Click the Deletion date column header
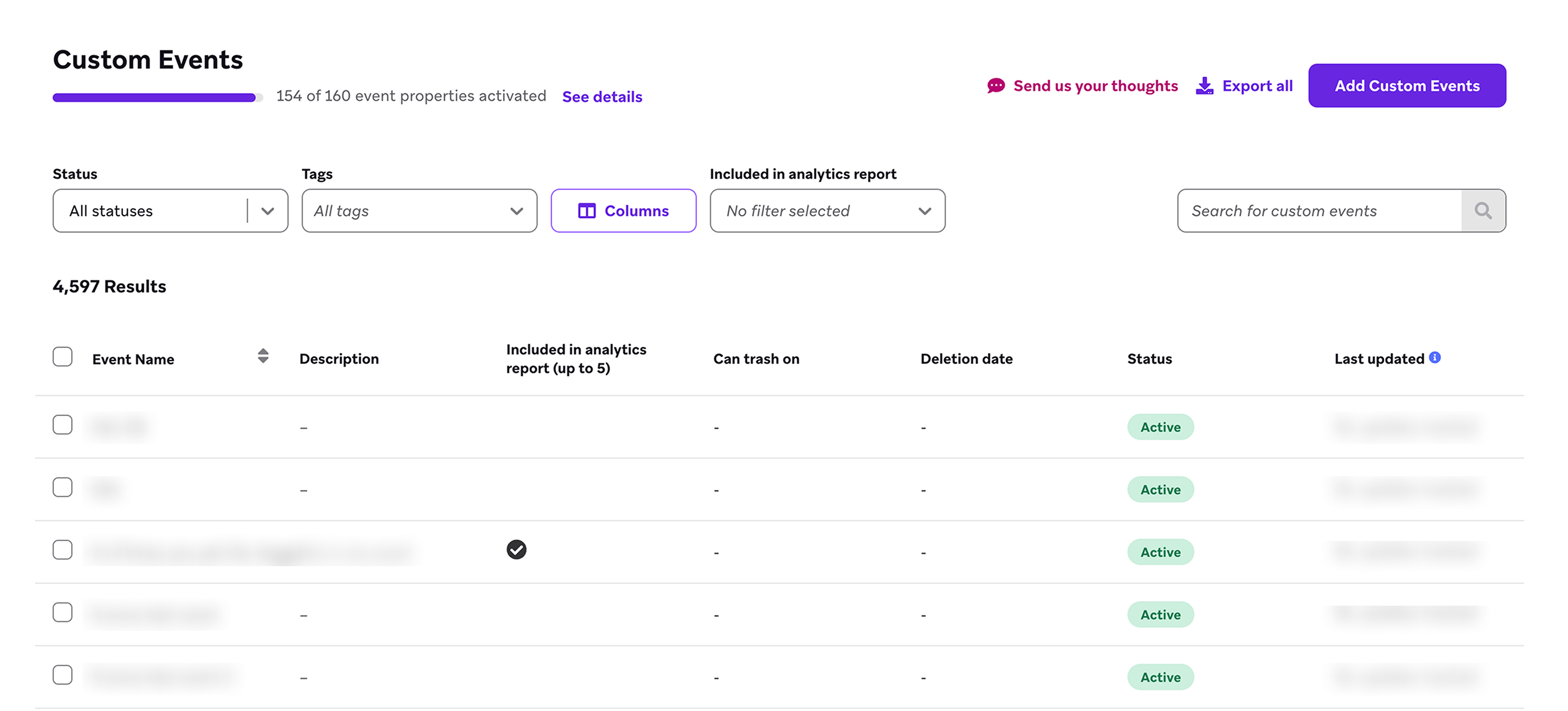 966,359
